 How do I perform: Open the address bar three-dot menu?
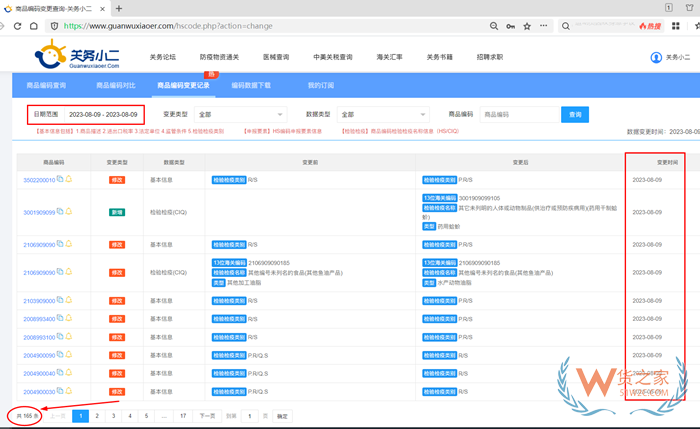click(x=543, y=25)
